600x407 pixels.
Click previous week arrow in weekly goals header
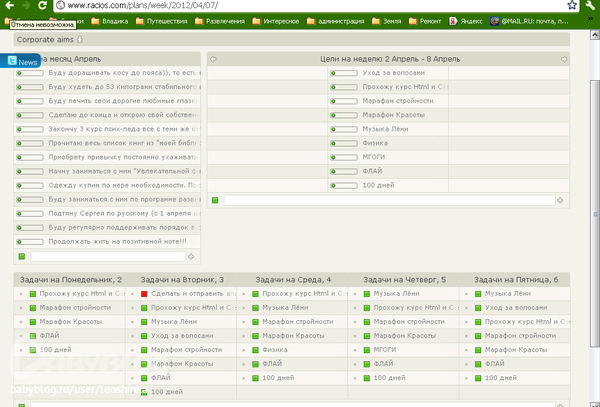tap(213, 59)
